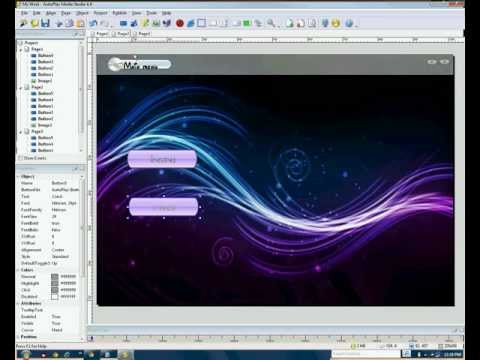Click the yellow round icon near toolbar end
The height and width of the screenshot is (360, 480).
[x=336, y=23]
